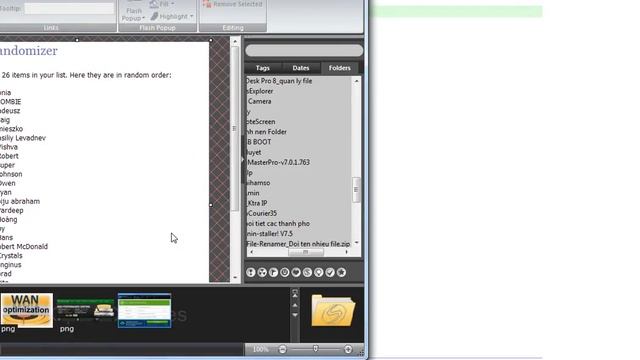Apply the star flag icon
Screen dimensions: 640x360
(x=341, y=272)
